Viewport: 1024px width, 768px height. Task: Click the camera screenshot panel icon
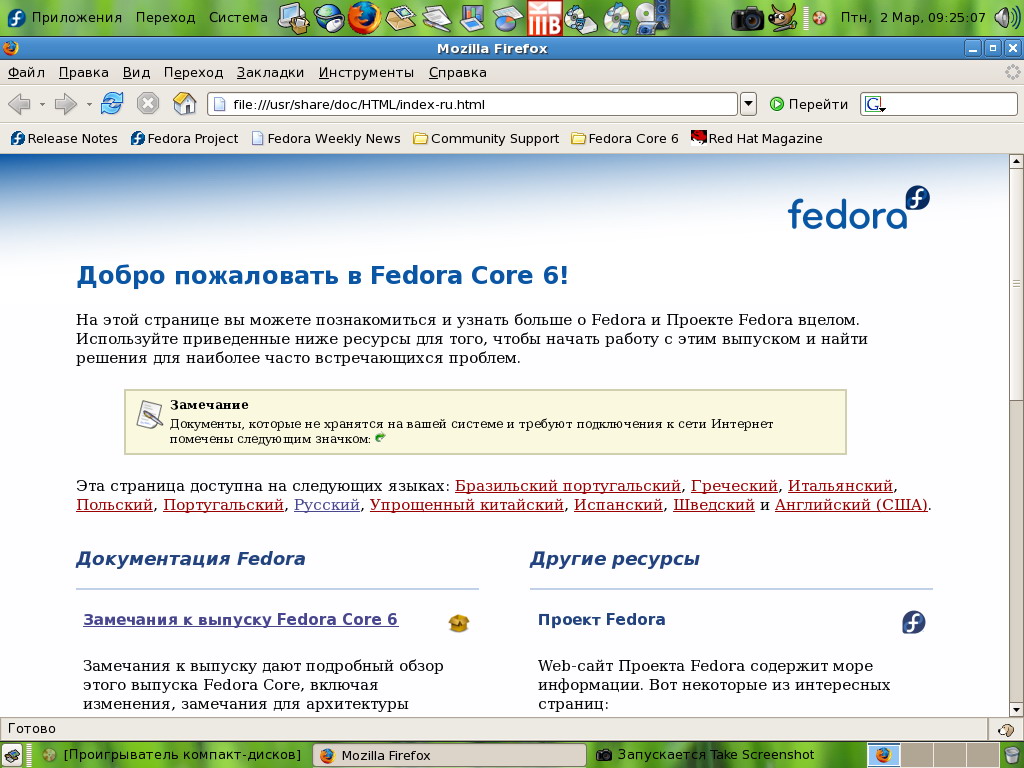click(x=746, y=18)
